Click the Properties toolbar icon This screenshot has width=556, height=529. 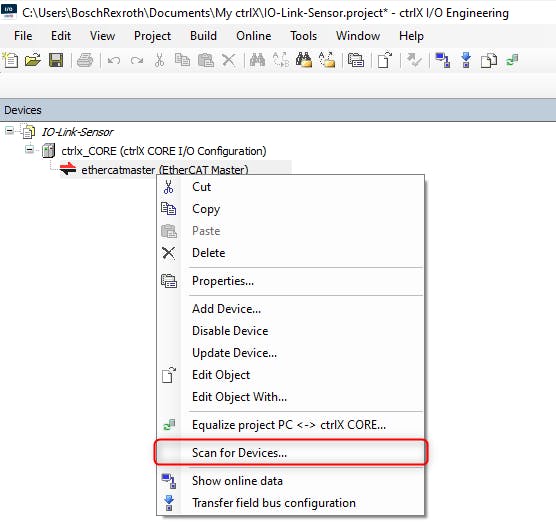coord(356,60)
